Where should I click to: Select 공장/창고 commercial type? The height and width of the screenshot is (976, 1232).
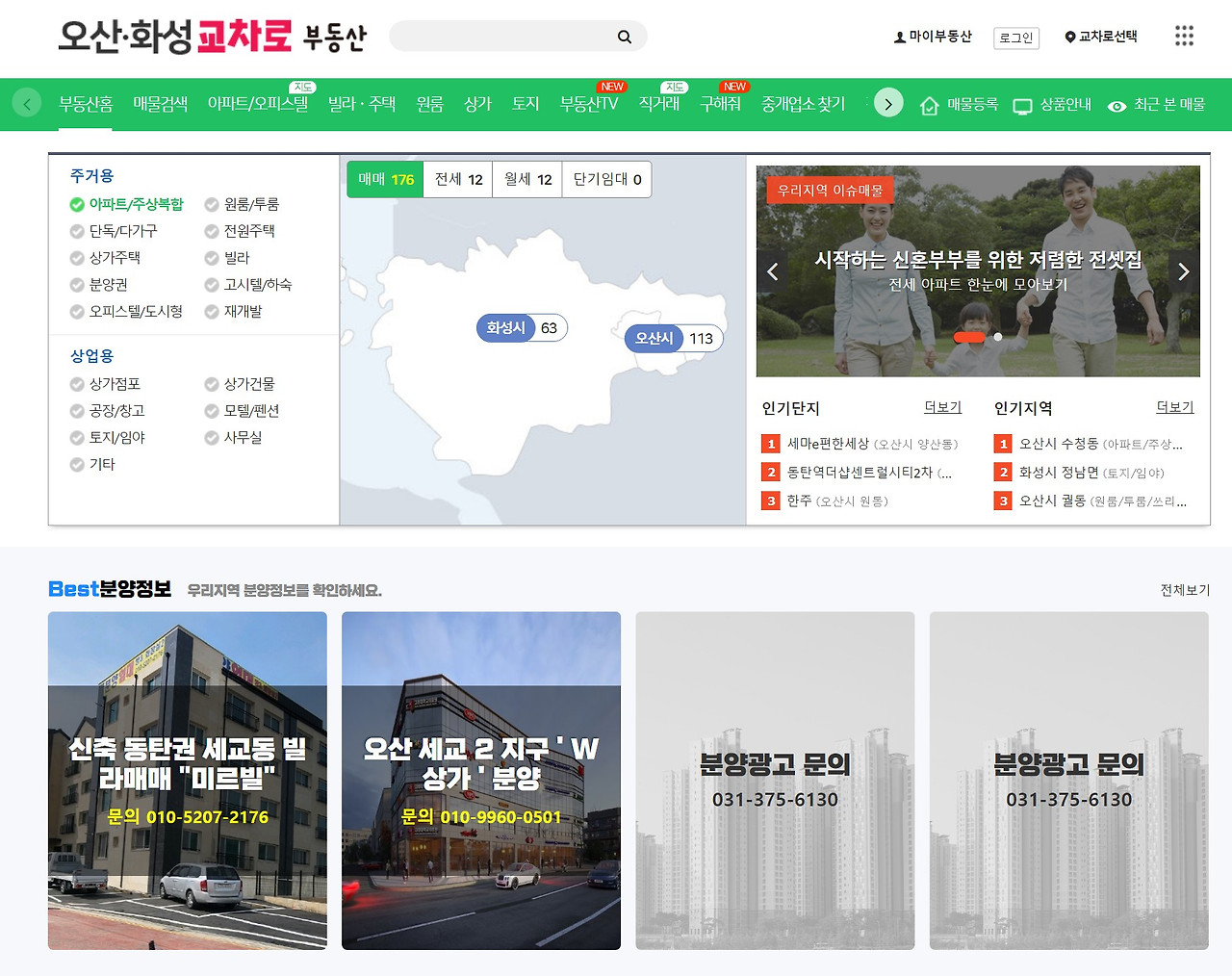(107, 411)
